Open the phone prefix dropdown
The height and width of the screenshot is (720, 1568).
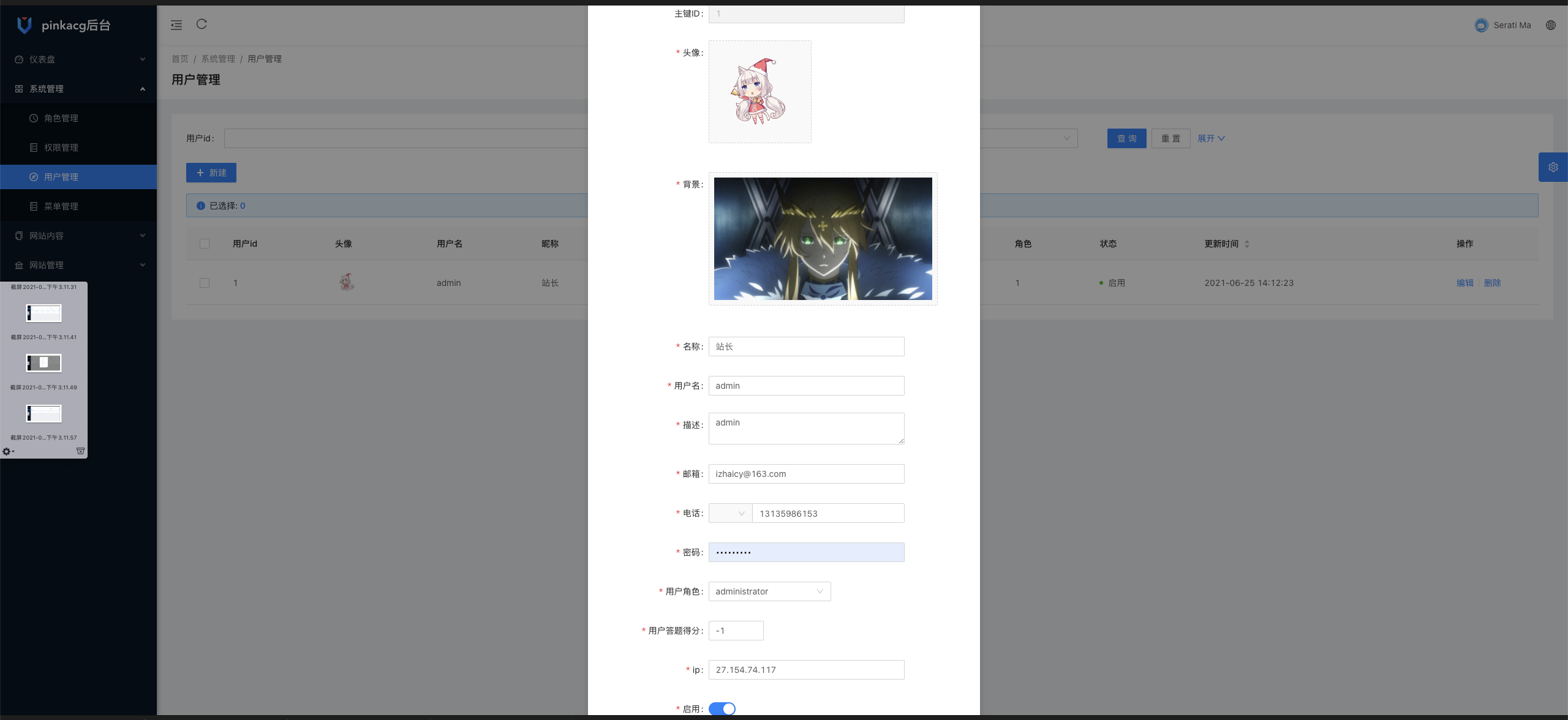click(730, 513)
